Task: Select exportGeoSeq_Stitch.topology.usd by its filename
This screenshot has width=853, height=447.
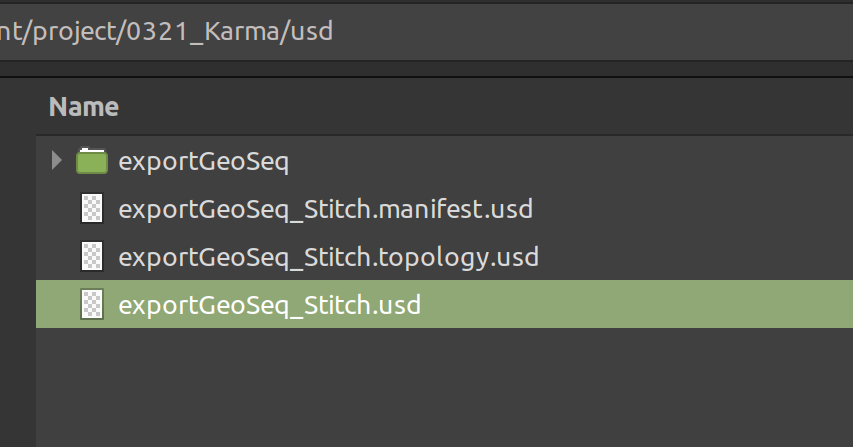Action: [x=329, y=258]
